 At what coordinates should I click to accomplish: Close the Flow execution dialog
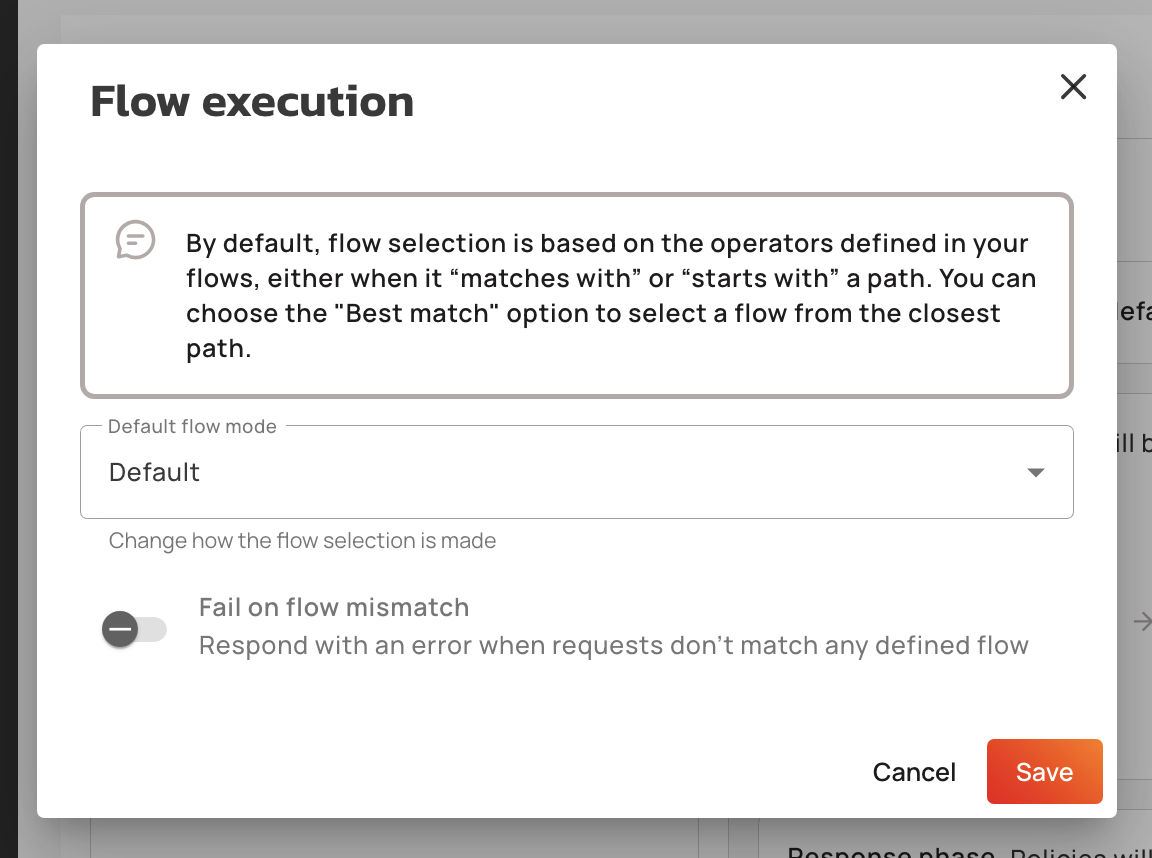pos(1073,87)
